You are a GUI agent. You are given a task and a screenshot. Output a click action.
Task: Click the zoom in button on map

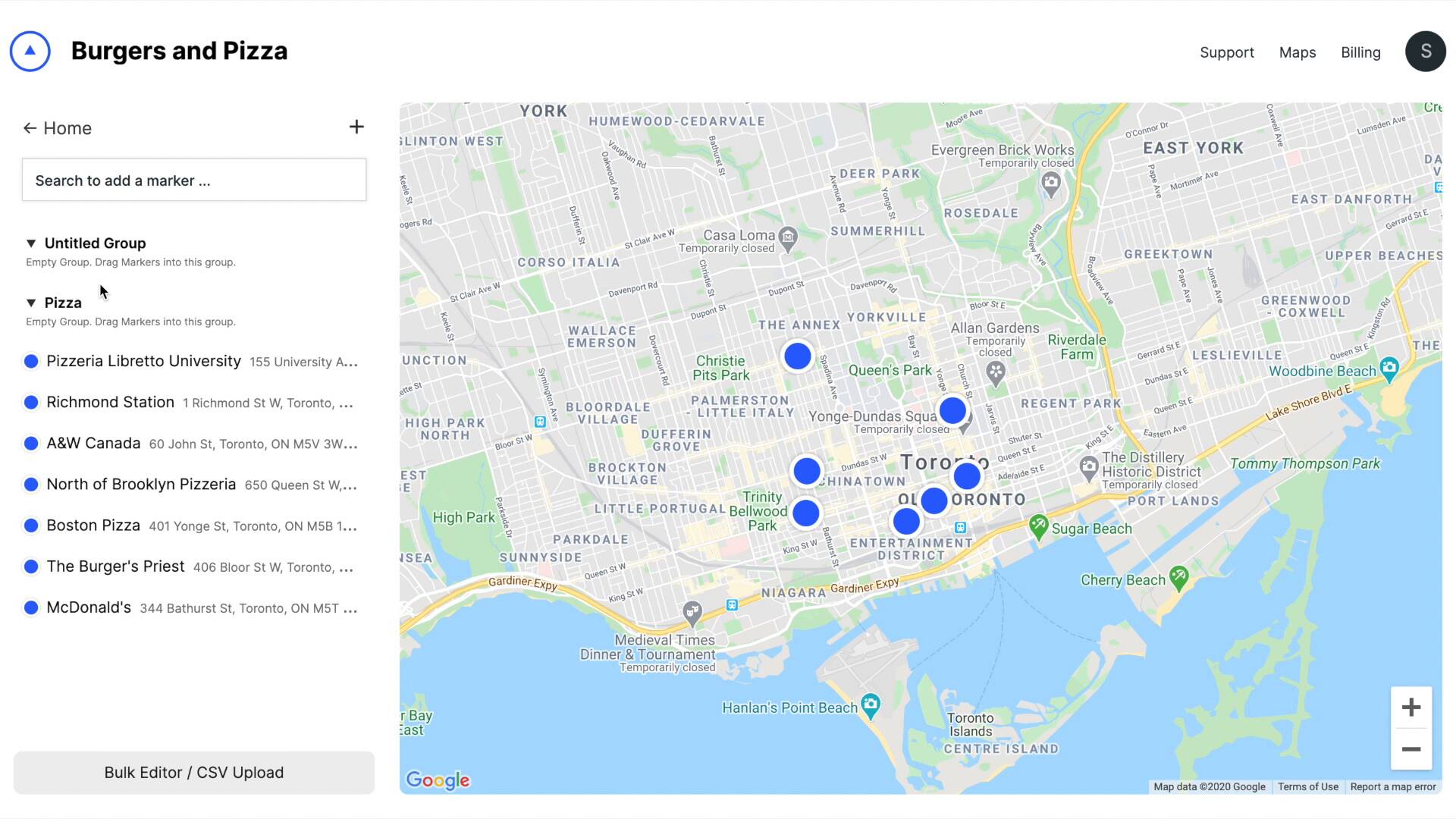pyautogui.click(x=1412, y=707)
